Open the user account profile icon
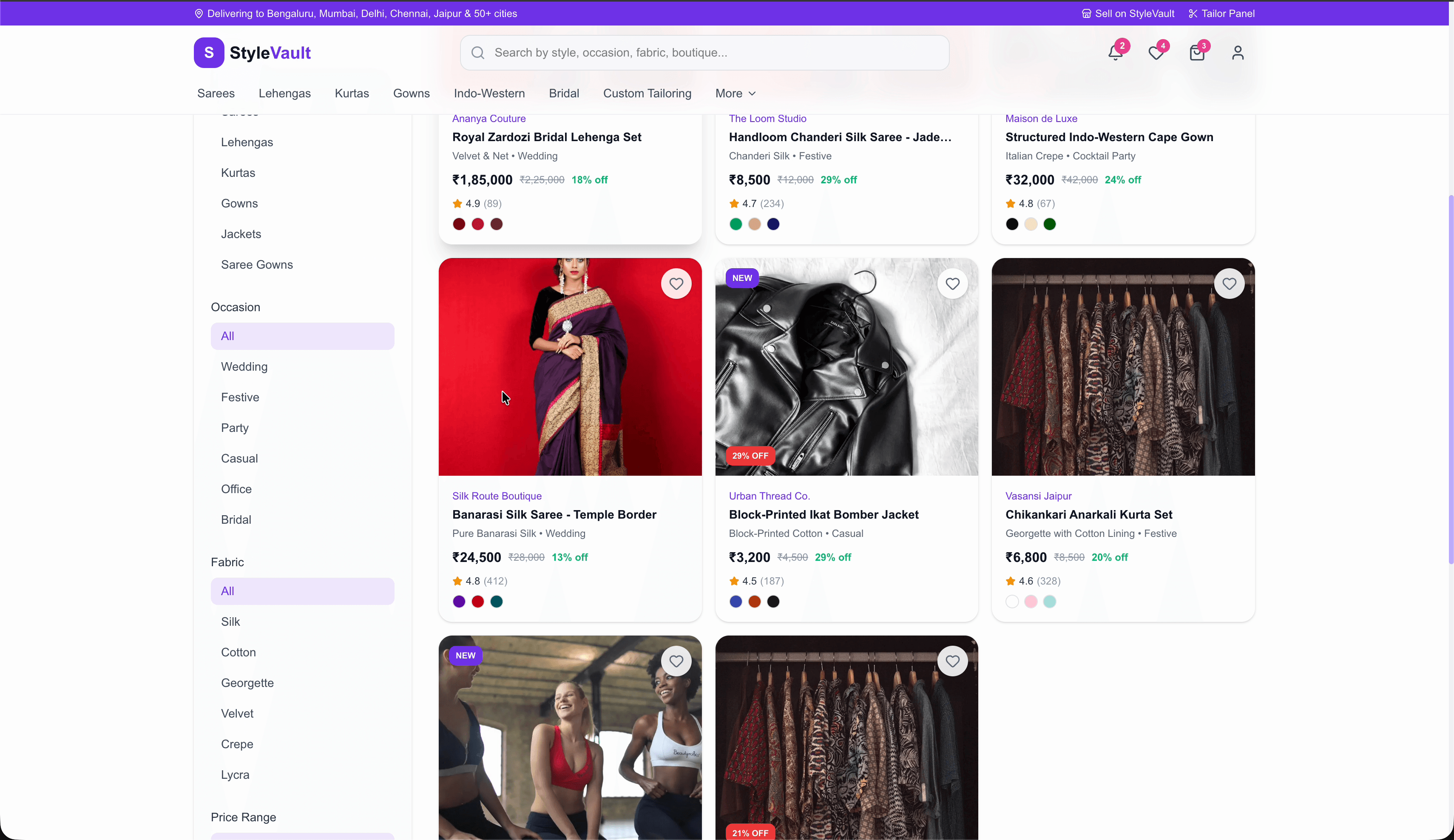1454x840 pixels. (x=1238, y=53)
